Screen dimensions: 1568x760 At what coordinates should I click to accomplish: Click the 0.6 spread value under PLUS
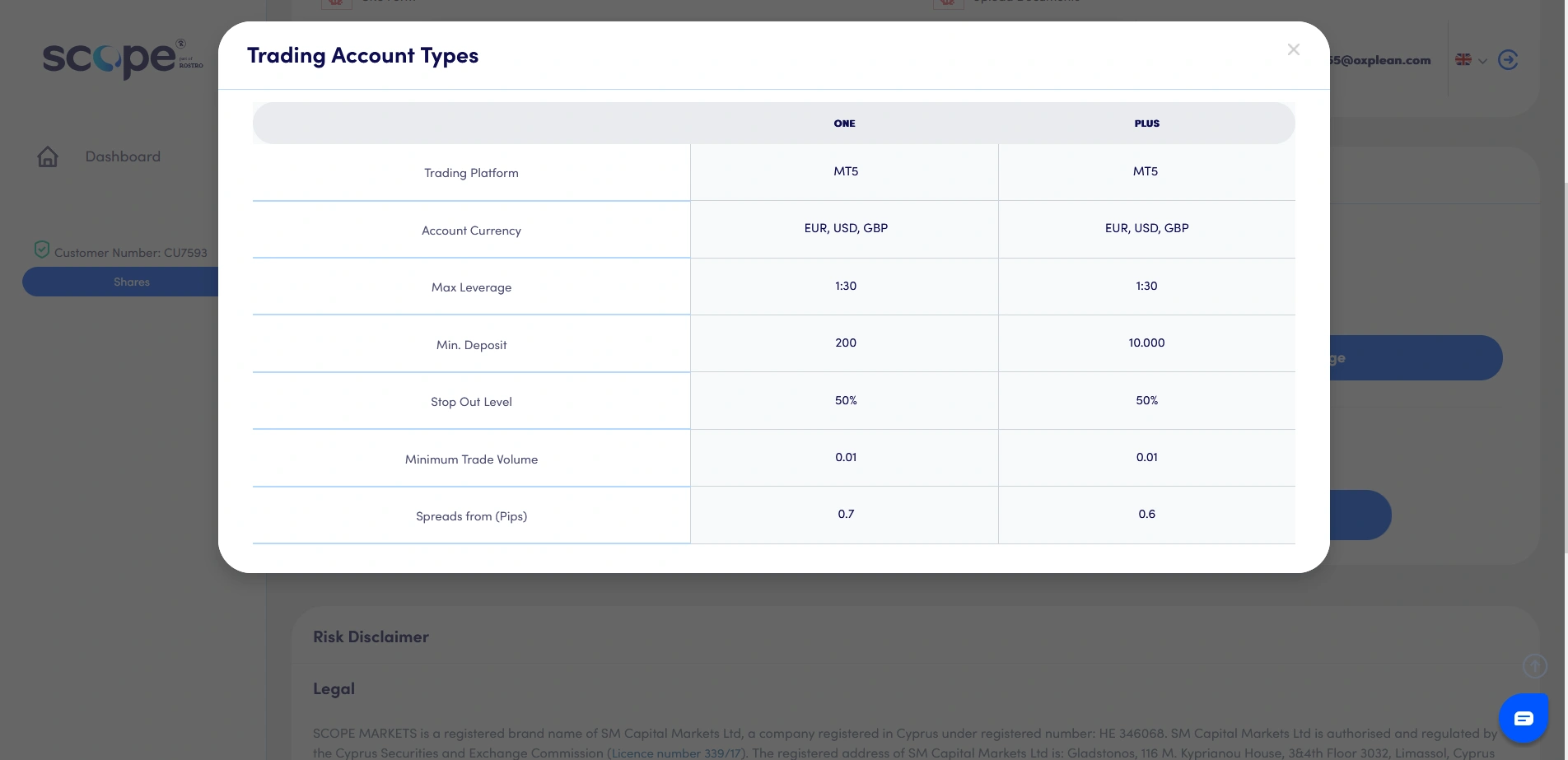pyautogui.click(x=1146, y=514)
